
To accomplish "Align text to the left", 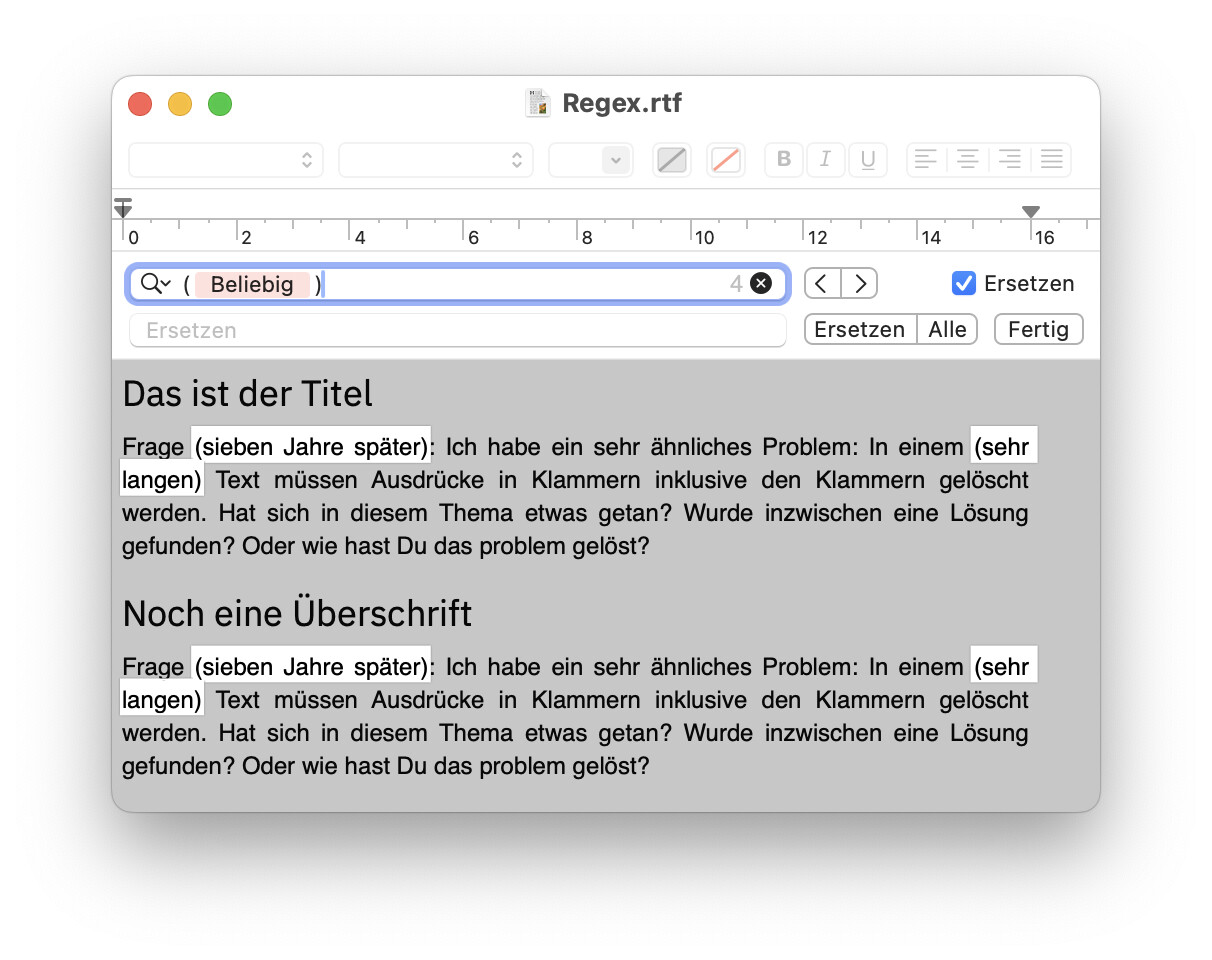I will [x=927, y=160].
